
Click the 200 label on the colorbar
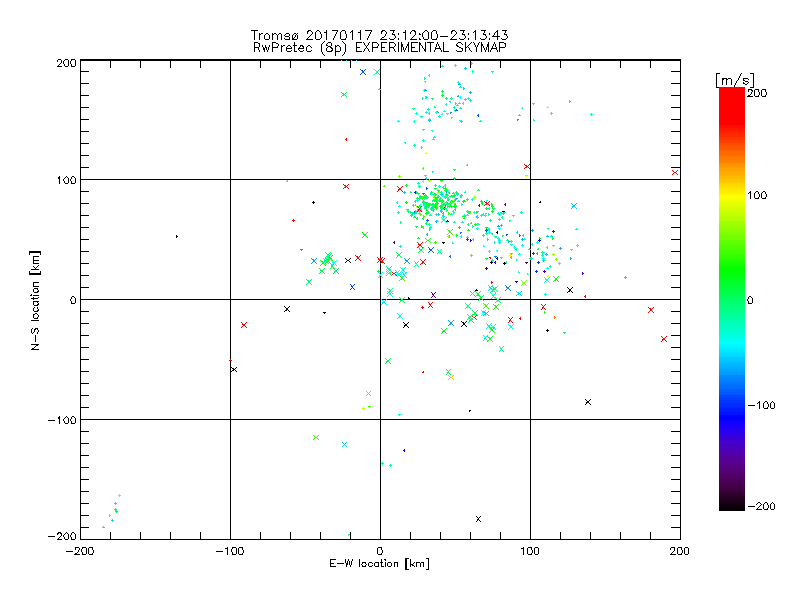(757, 93)
